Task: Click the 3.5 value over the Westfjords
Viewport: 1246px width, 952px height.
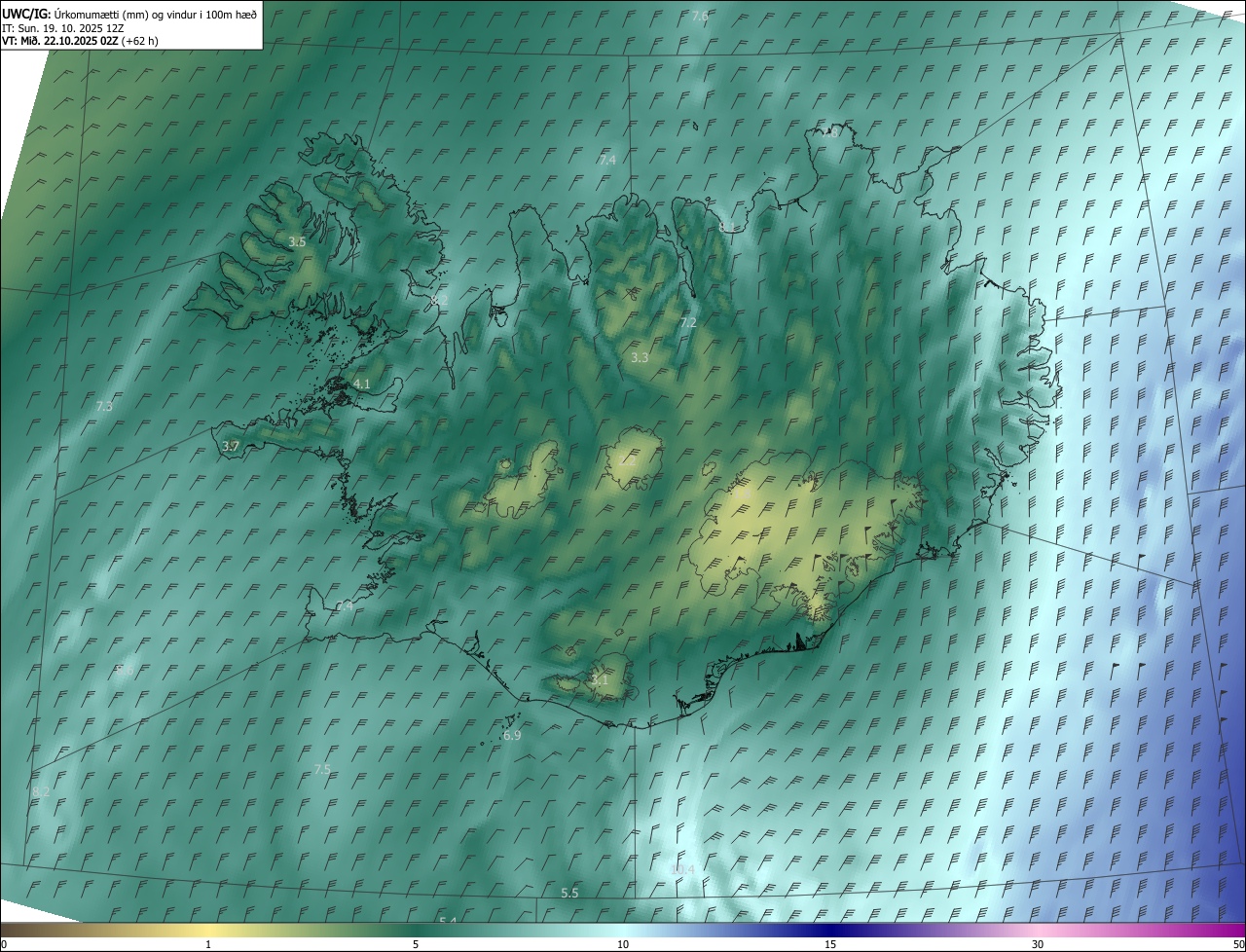Action: point(297,241)
